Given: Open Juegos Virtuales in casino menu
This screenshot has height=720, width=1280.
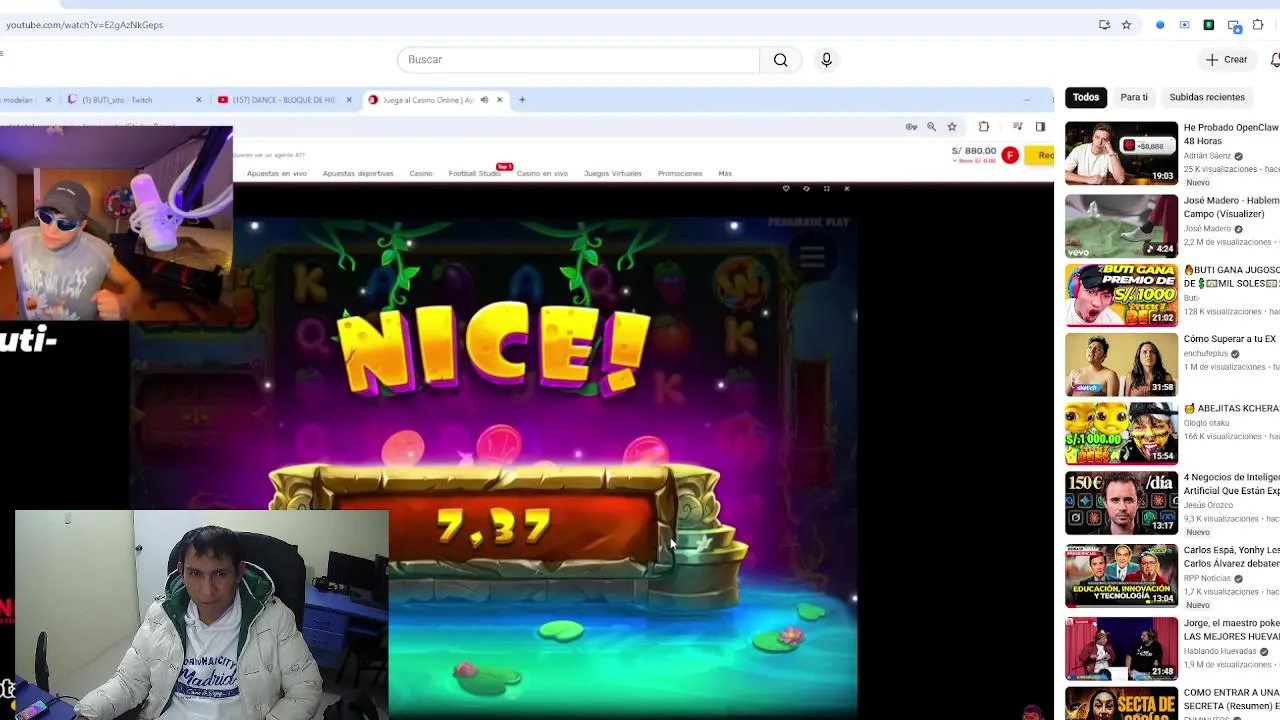Looking at the screenshot, I should (x=613, y=174).
